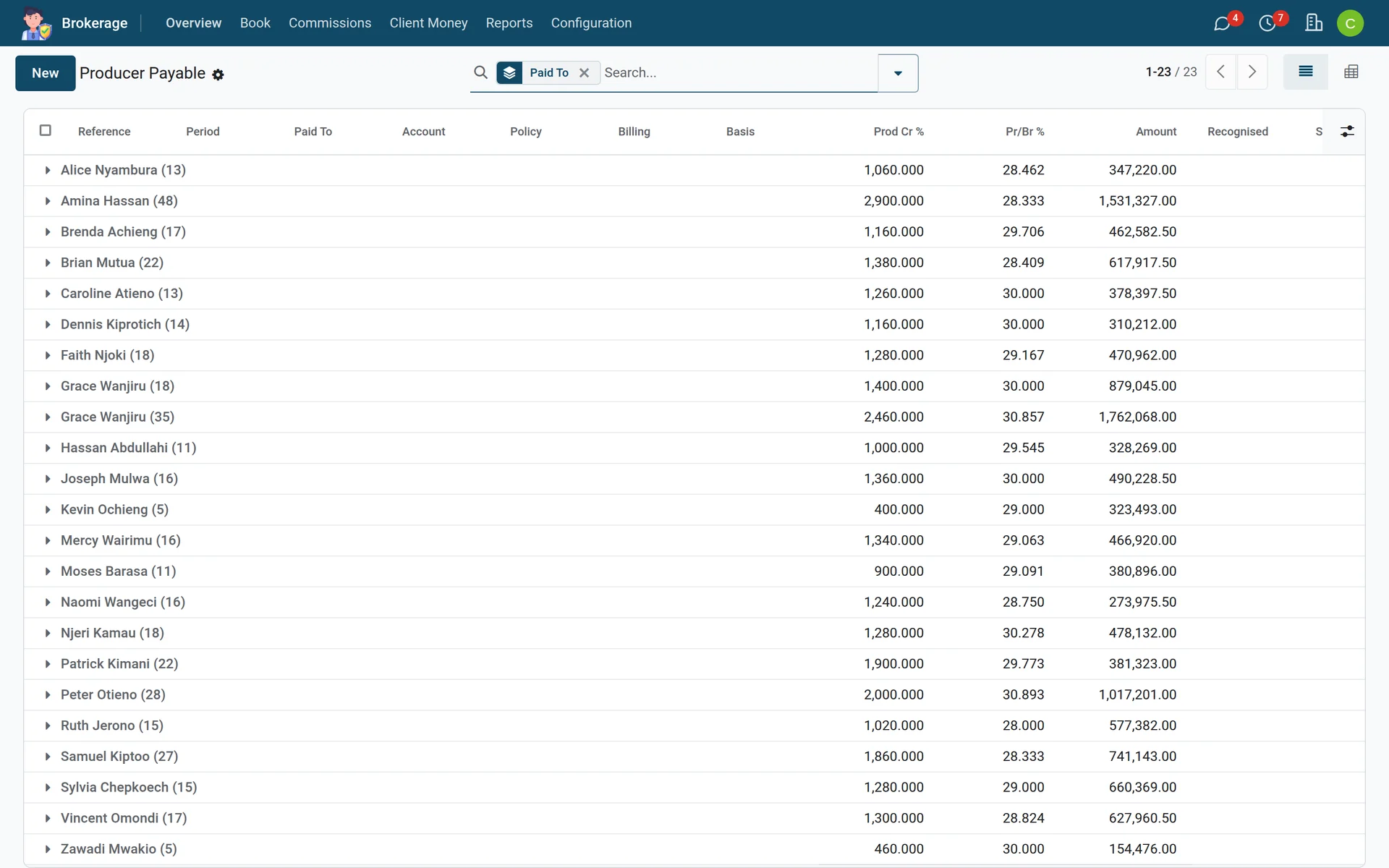Open the Client Money menu
The image size is (1389, 868).
pyautogui.click(x=428, y=23)
